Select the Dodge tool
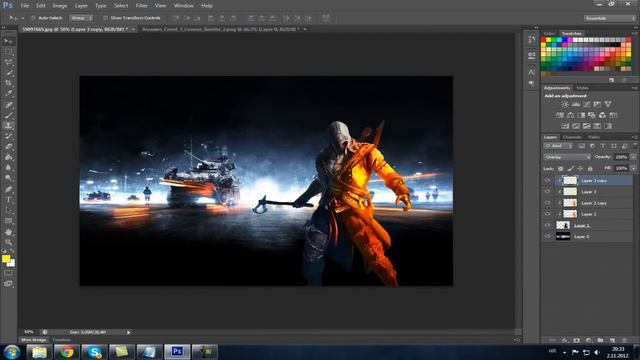 8,178
